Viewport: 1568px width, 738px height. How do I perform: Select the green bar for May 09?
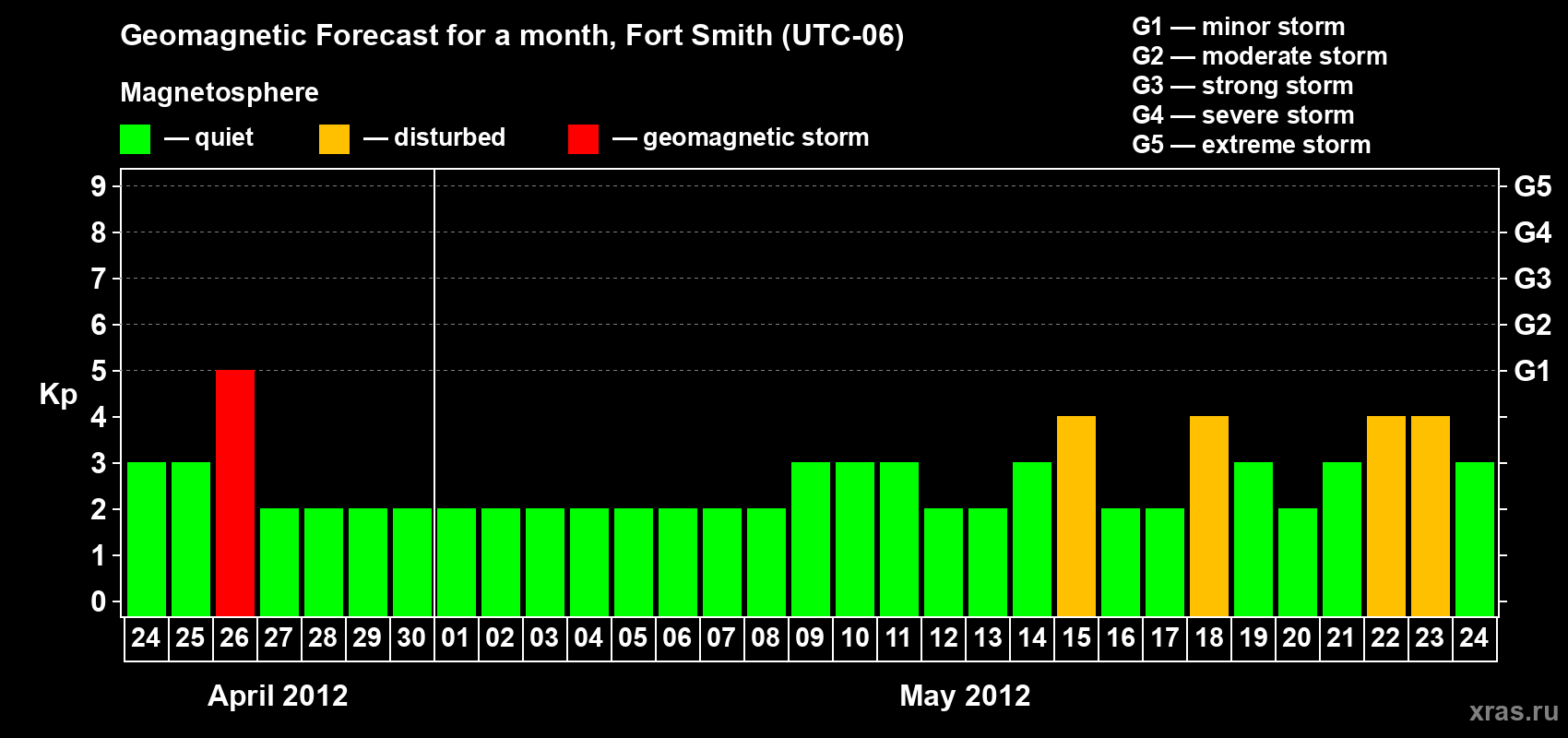811,540
